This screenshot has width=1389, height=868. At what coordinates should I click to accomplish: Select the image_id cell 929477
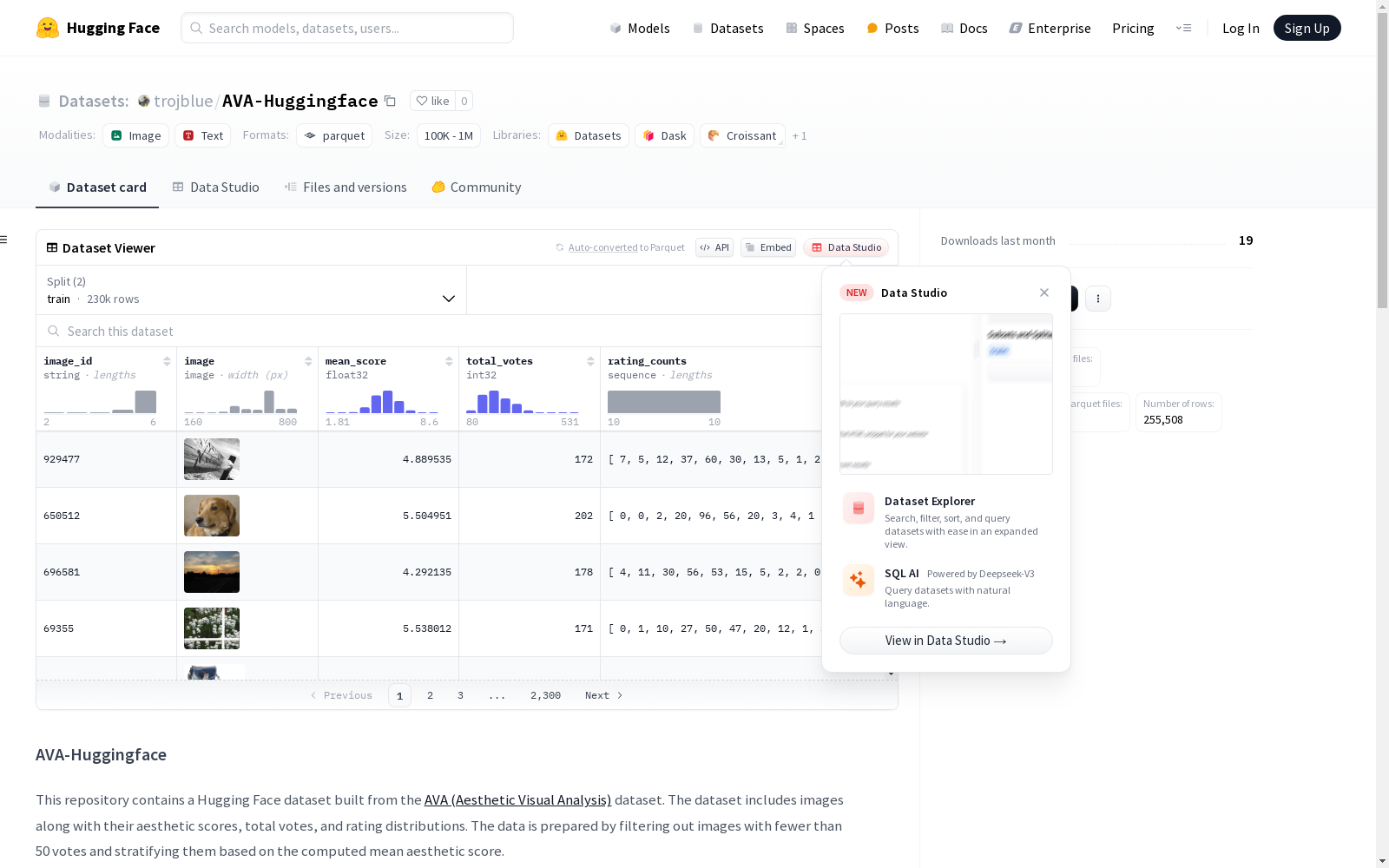click(x=106, y=459)
